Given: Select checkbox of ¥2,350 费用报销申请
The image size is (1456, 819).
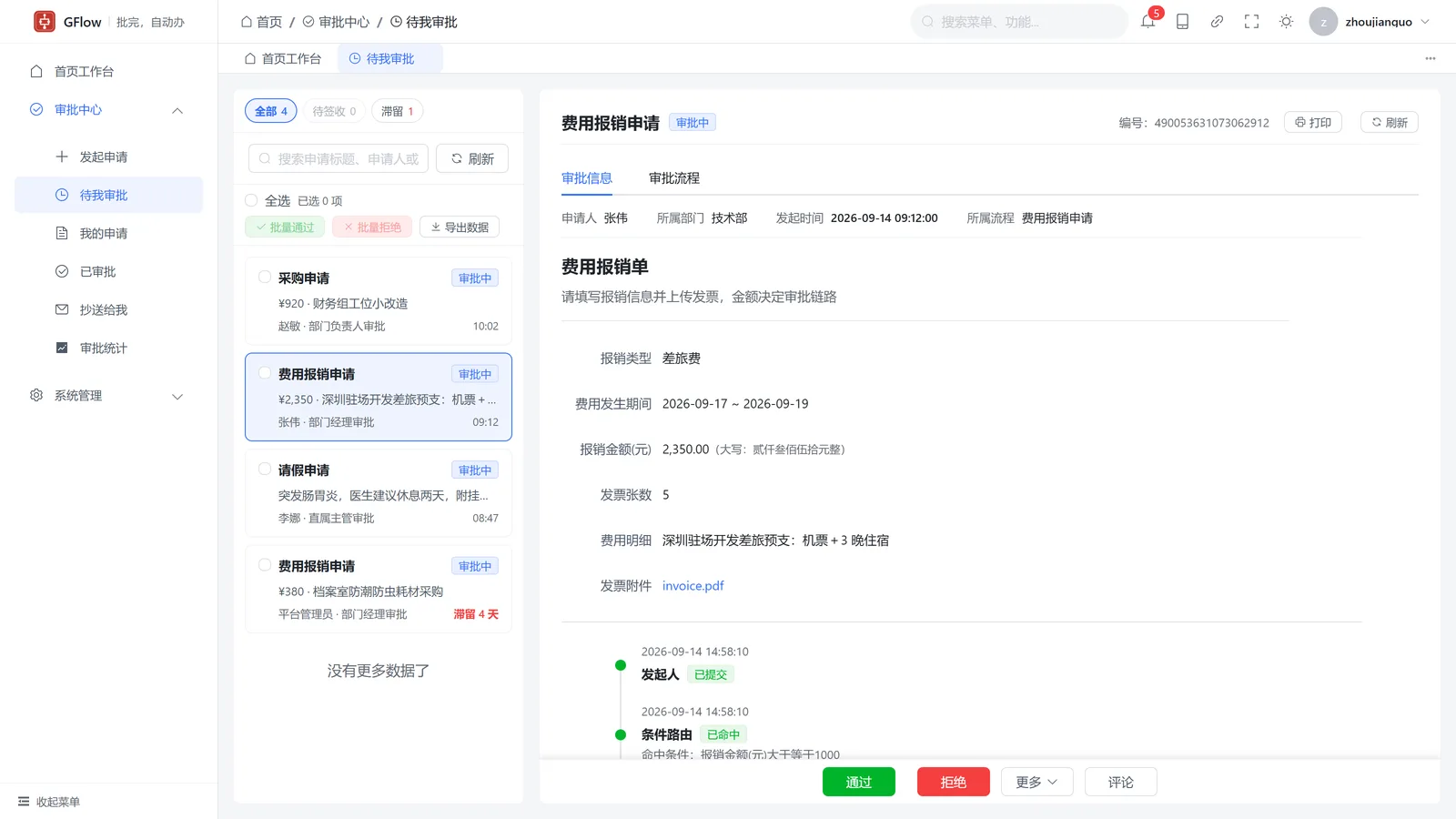Looking at the screenshot, I should click(265, 373).
